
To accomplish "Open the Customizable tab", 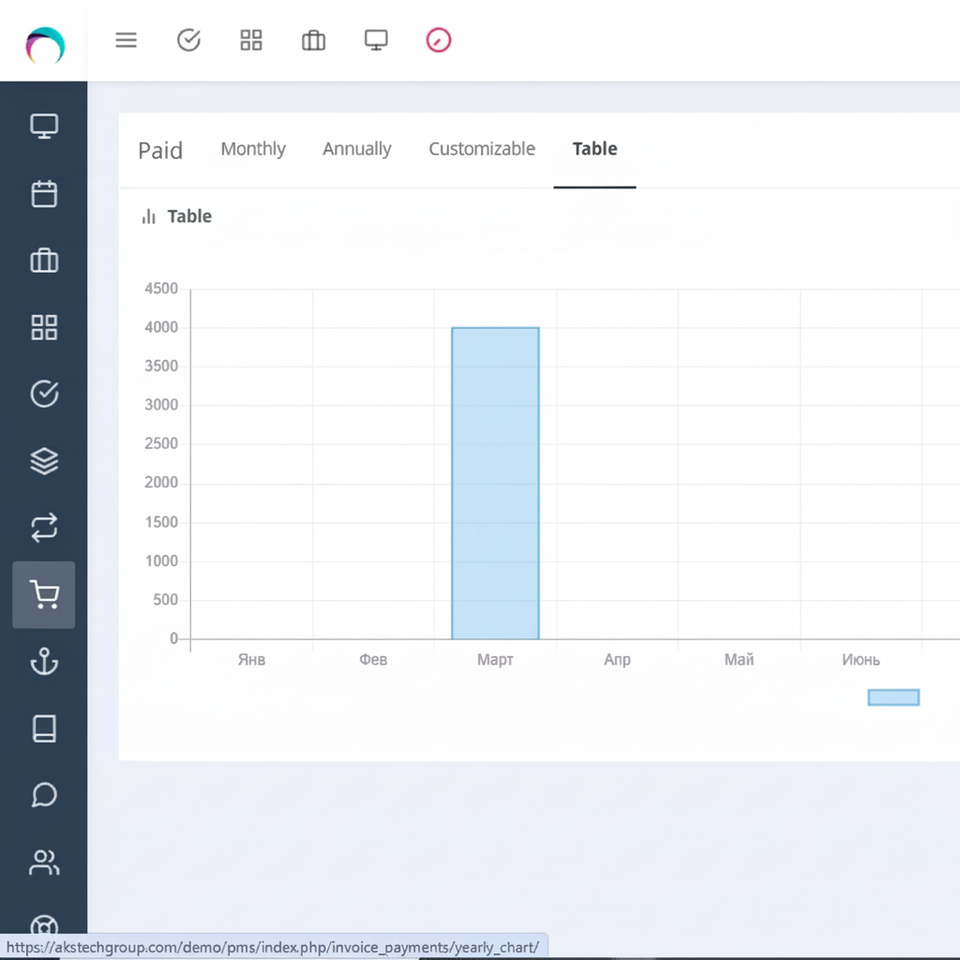I will pos(482,149).
